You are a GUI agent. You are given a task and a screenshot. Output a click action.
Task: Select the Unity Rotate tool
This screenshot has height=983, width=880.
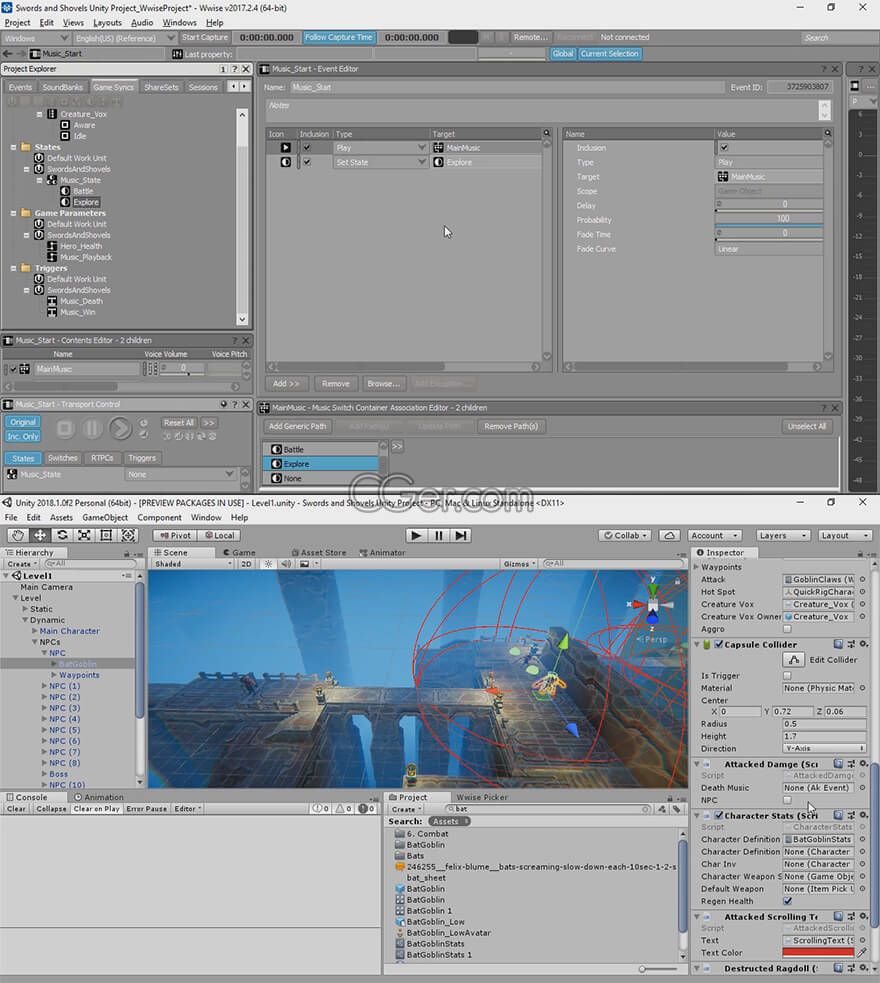tap(62, 535)
